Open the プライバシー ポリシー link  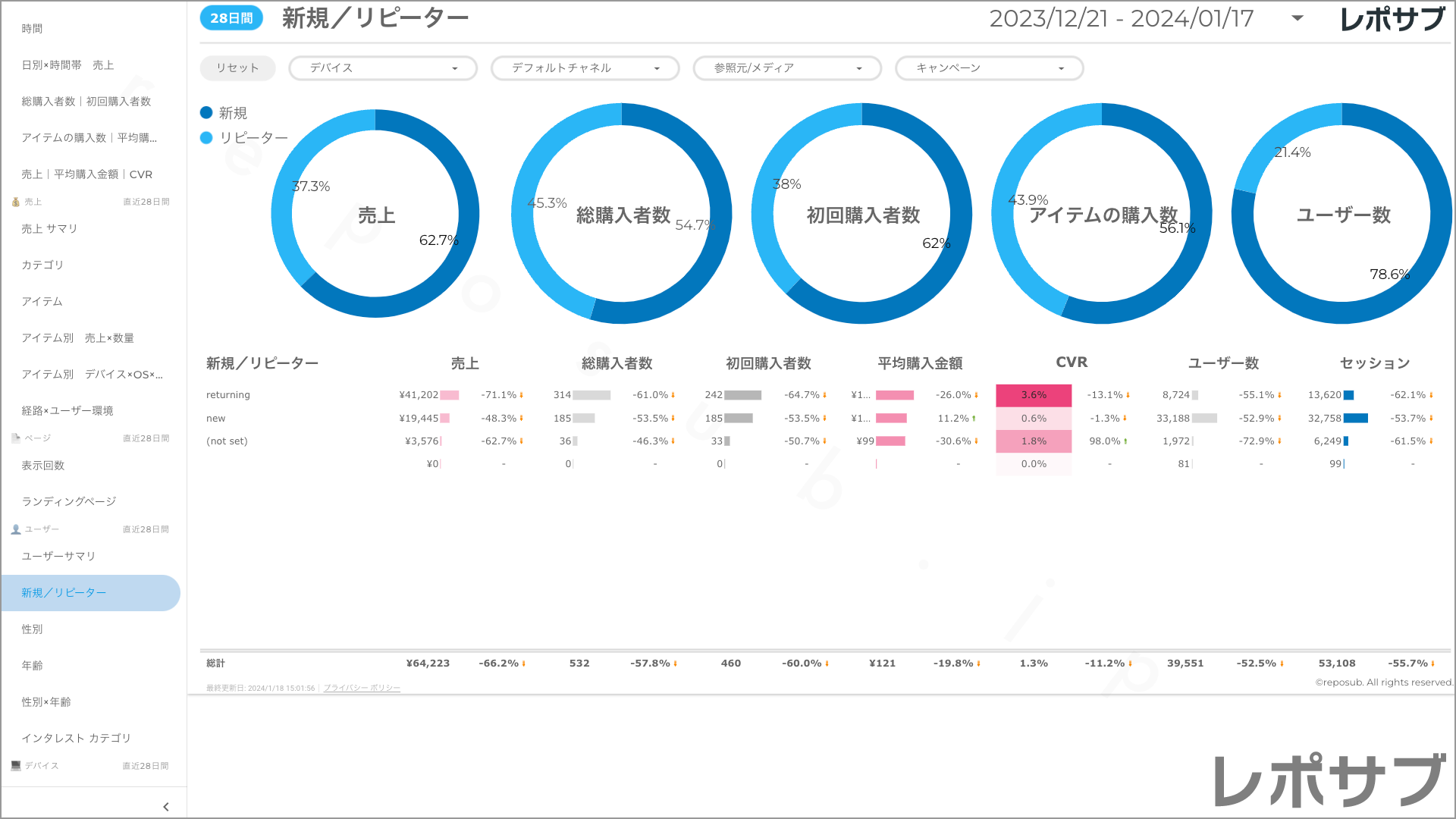click(362, 688)
